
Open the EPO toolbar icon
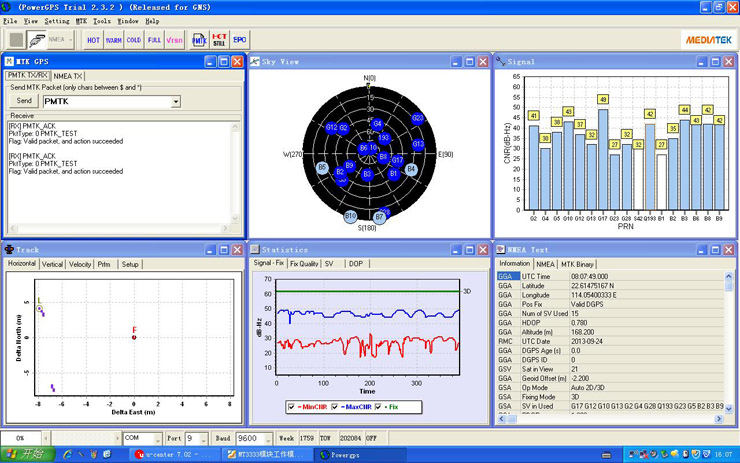(x=239, y=40)
